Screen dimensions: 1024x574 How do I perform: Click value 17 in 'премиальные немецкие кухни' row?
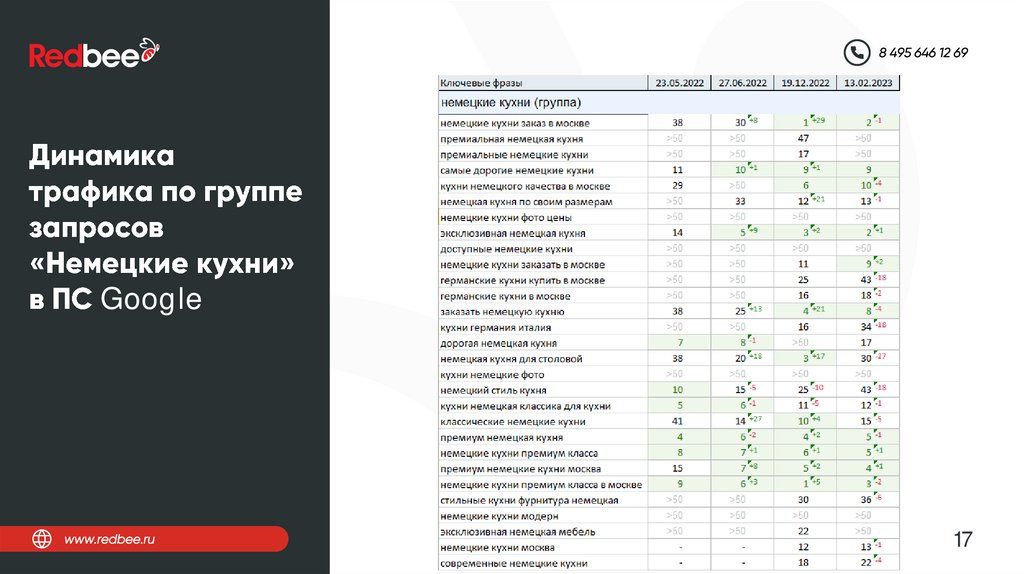click(x=803, y=154)
